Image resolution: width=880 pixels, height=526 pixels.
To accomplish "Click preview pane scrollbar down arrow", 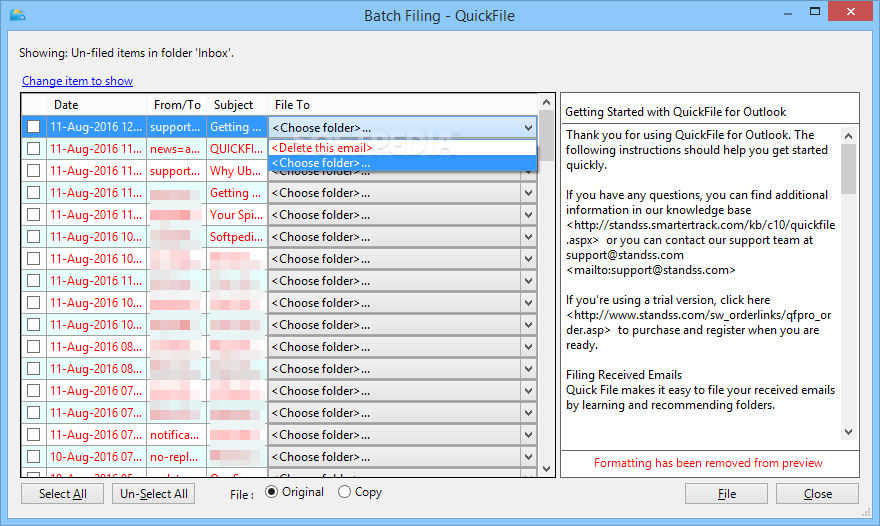I will [849, 432].
